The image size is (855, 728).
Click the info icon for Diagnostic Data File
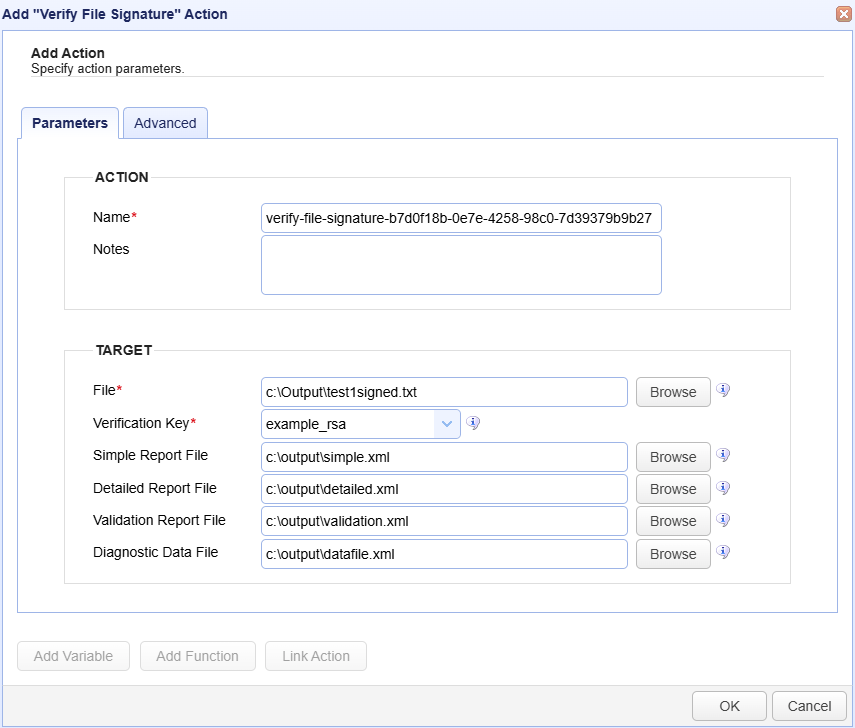723,552
